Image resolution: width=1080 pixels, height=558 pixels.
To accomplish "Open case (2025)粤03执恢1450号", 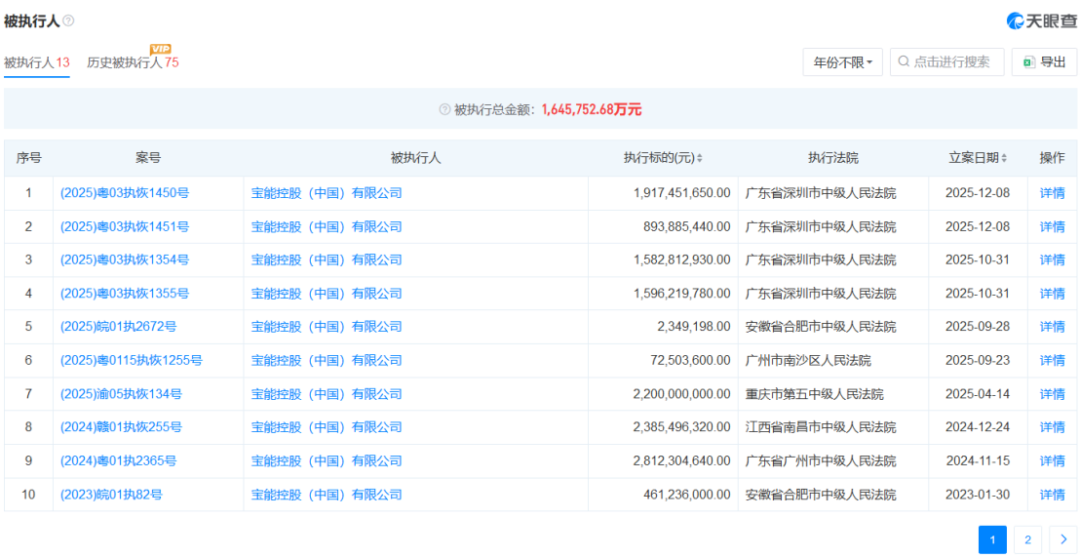I will (125, 193).
